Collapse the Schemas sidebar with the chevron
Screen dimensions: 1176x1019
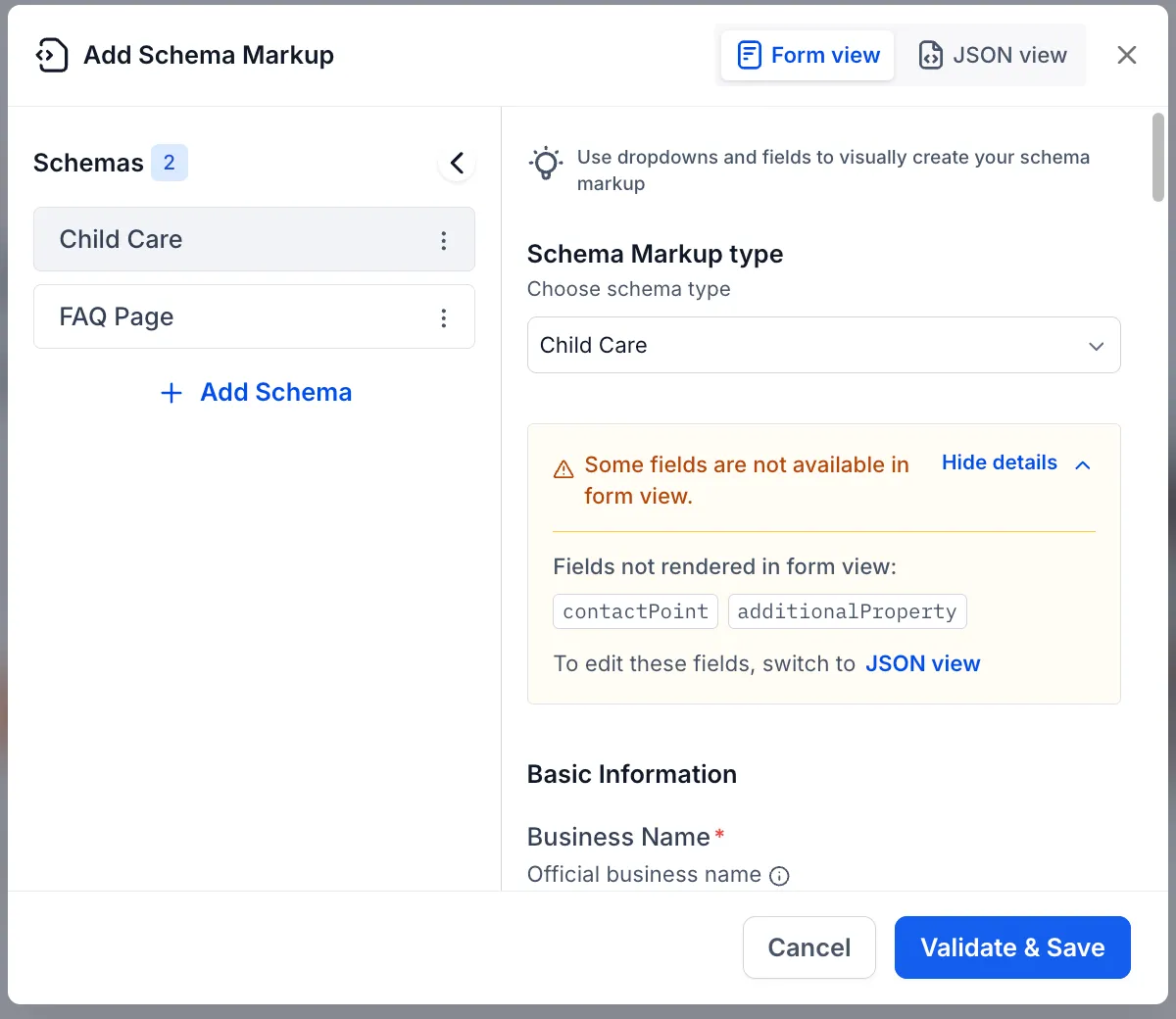[x=457, y=163]
